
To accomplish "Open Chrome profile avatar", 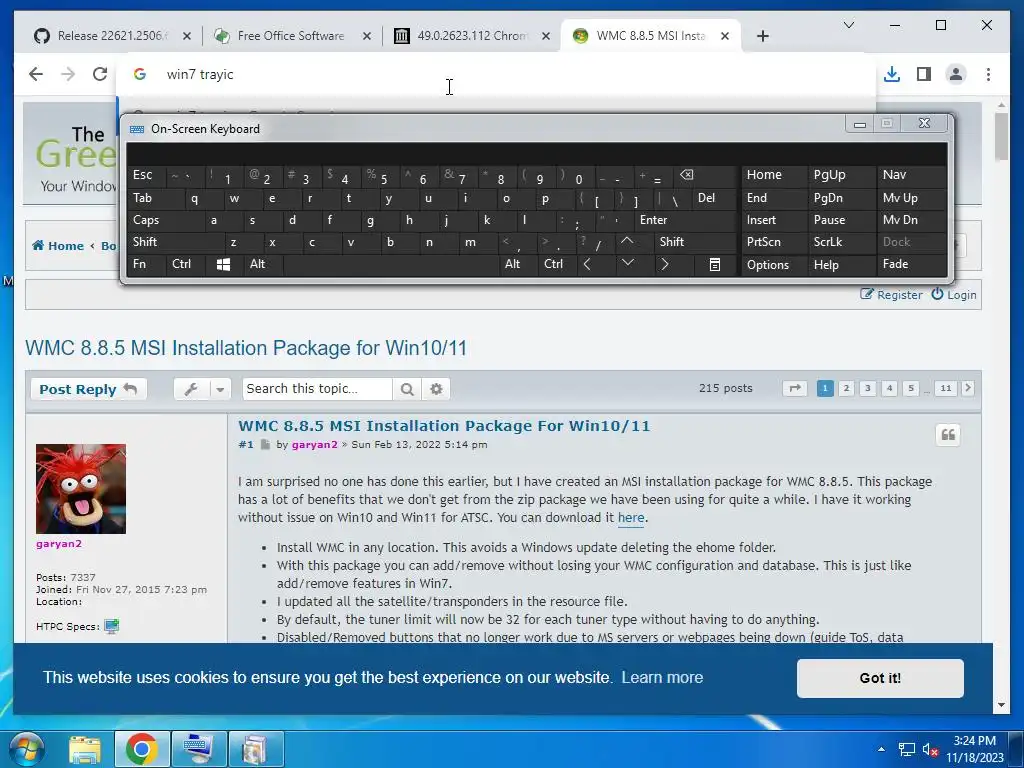I will tap(955, 74).
